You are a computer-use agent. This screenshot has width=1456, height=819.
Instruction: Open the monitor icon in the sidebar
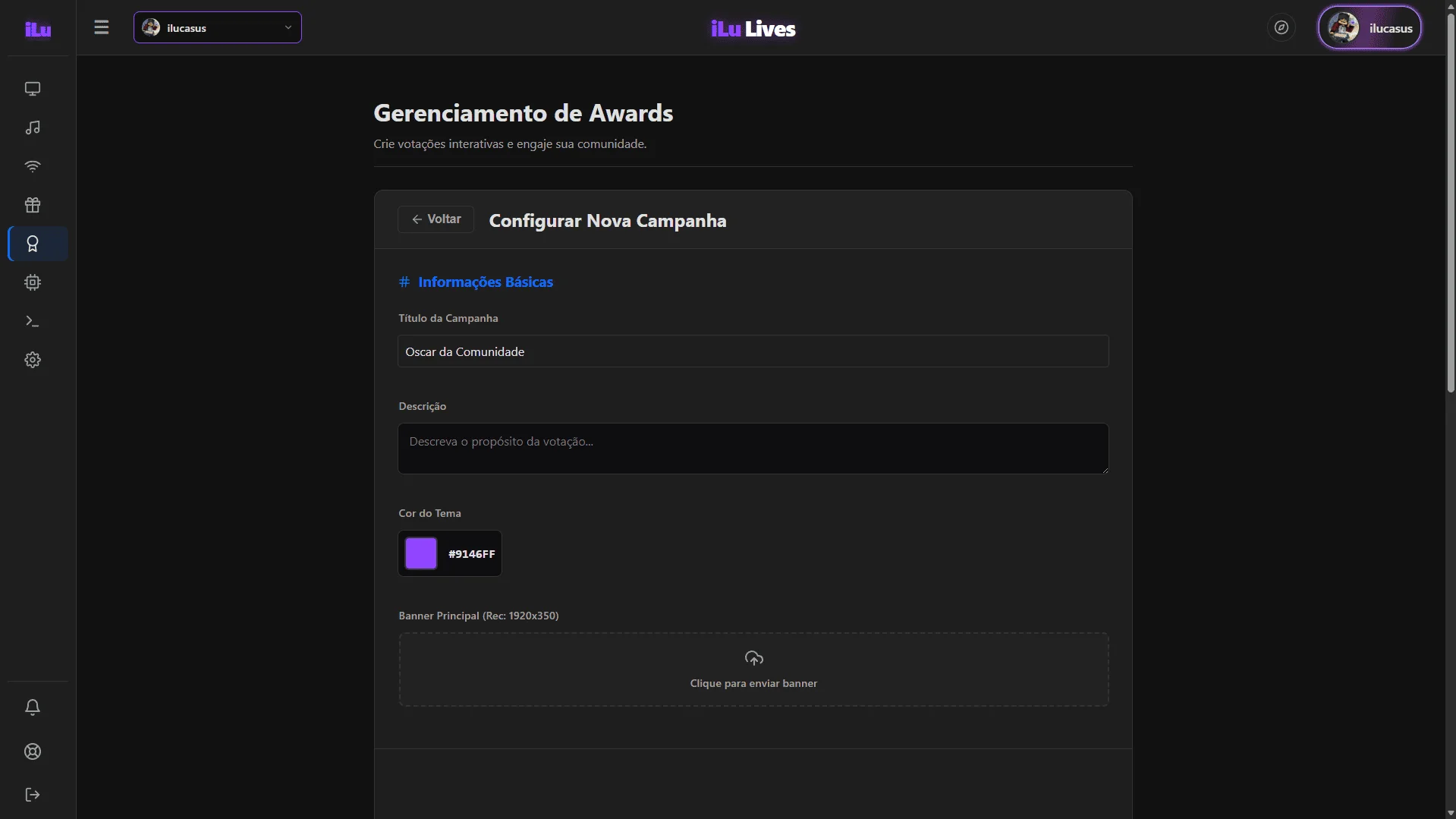pyautogui.click(x=33, y=89)
